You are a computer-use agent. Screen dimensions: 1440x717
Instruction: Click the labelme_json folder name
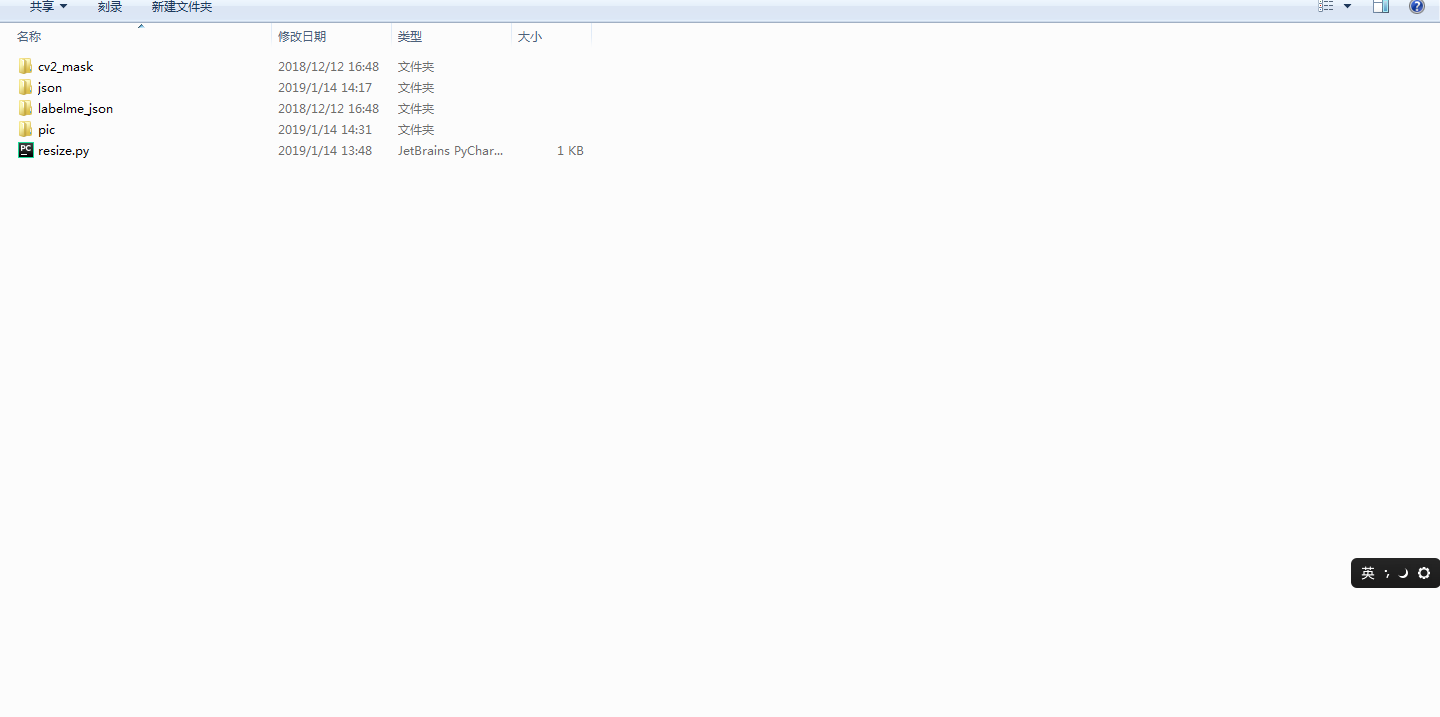click(76, 109)
